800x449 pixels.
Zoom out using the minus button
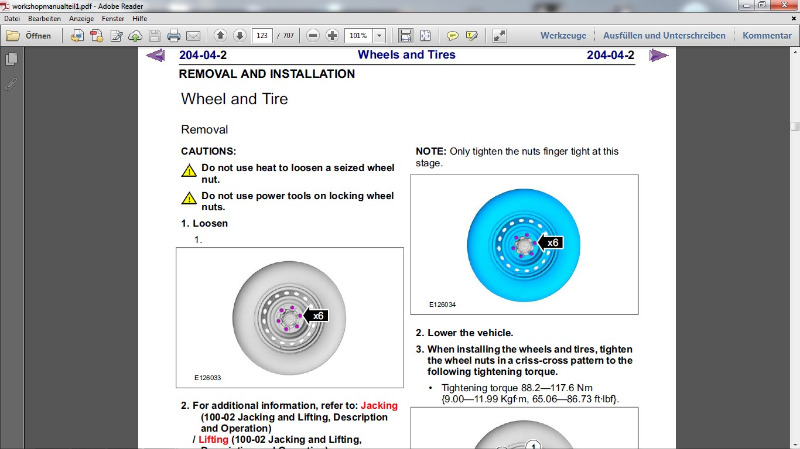(x=313, y=36)
